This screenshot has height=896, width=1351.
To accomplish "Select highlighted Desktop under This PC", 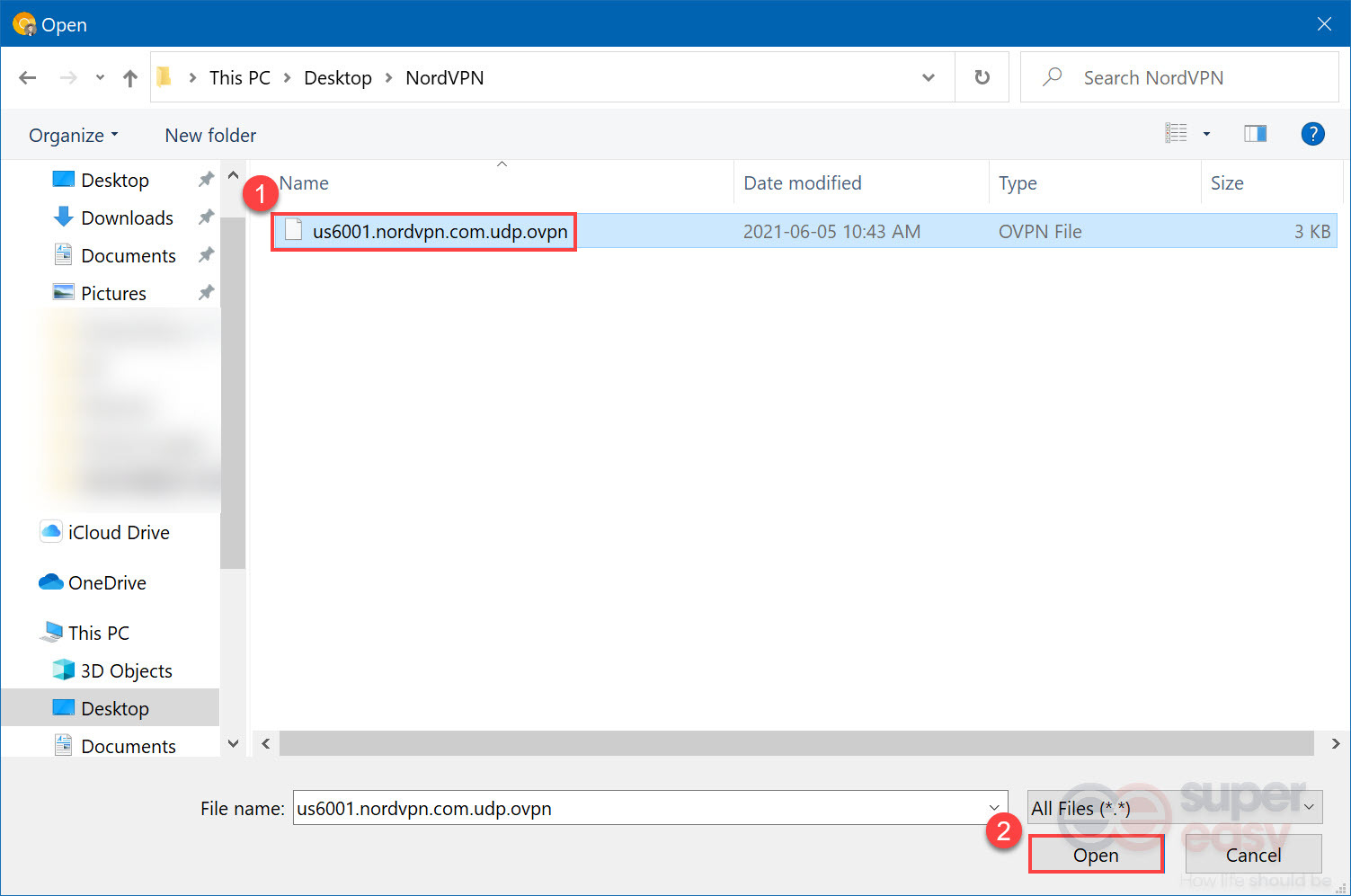I will 111,708.
